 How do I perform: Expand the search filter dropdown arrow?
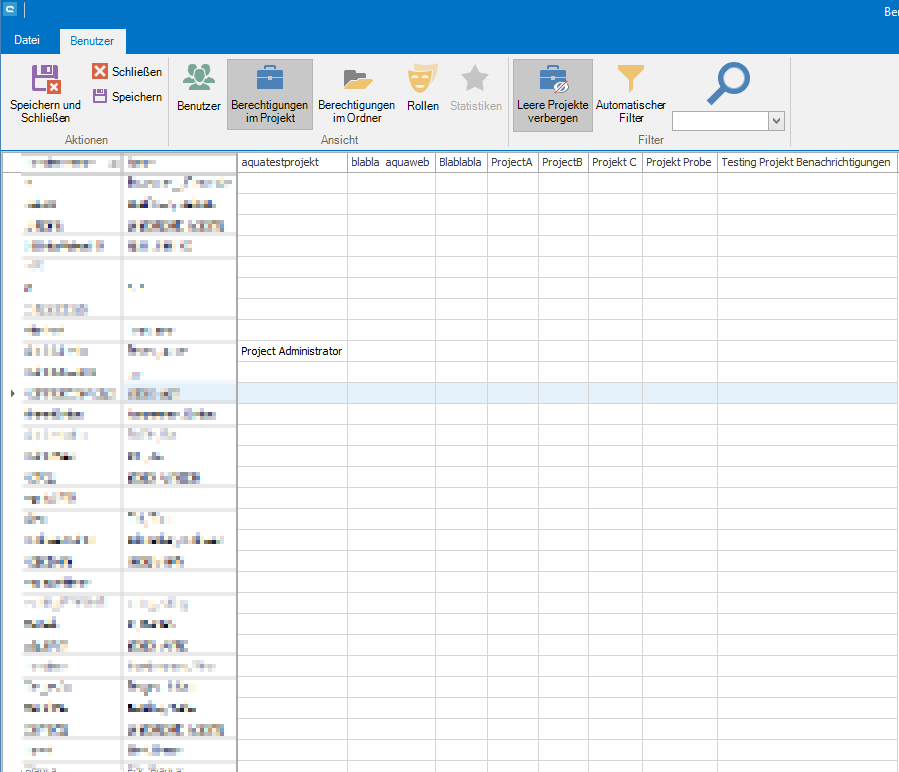point(777,121)
